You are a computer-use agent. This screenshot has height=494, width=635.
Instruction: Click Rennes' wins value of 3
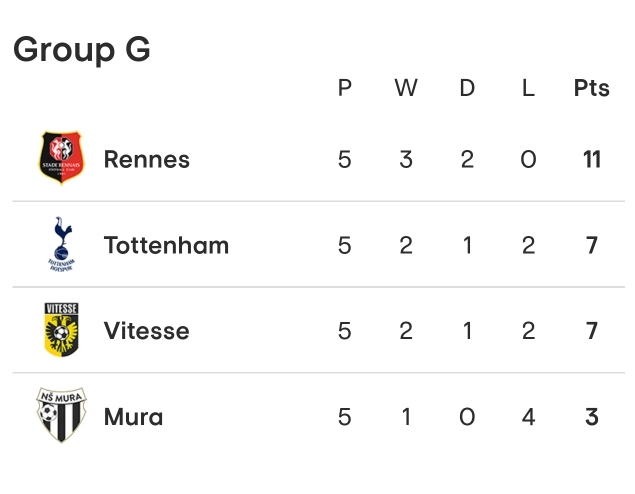click(406, 159)
